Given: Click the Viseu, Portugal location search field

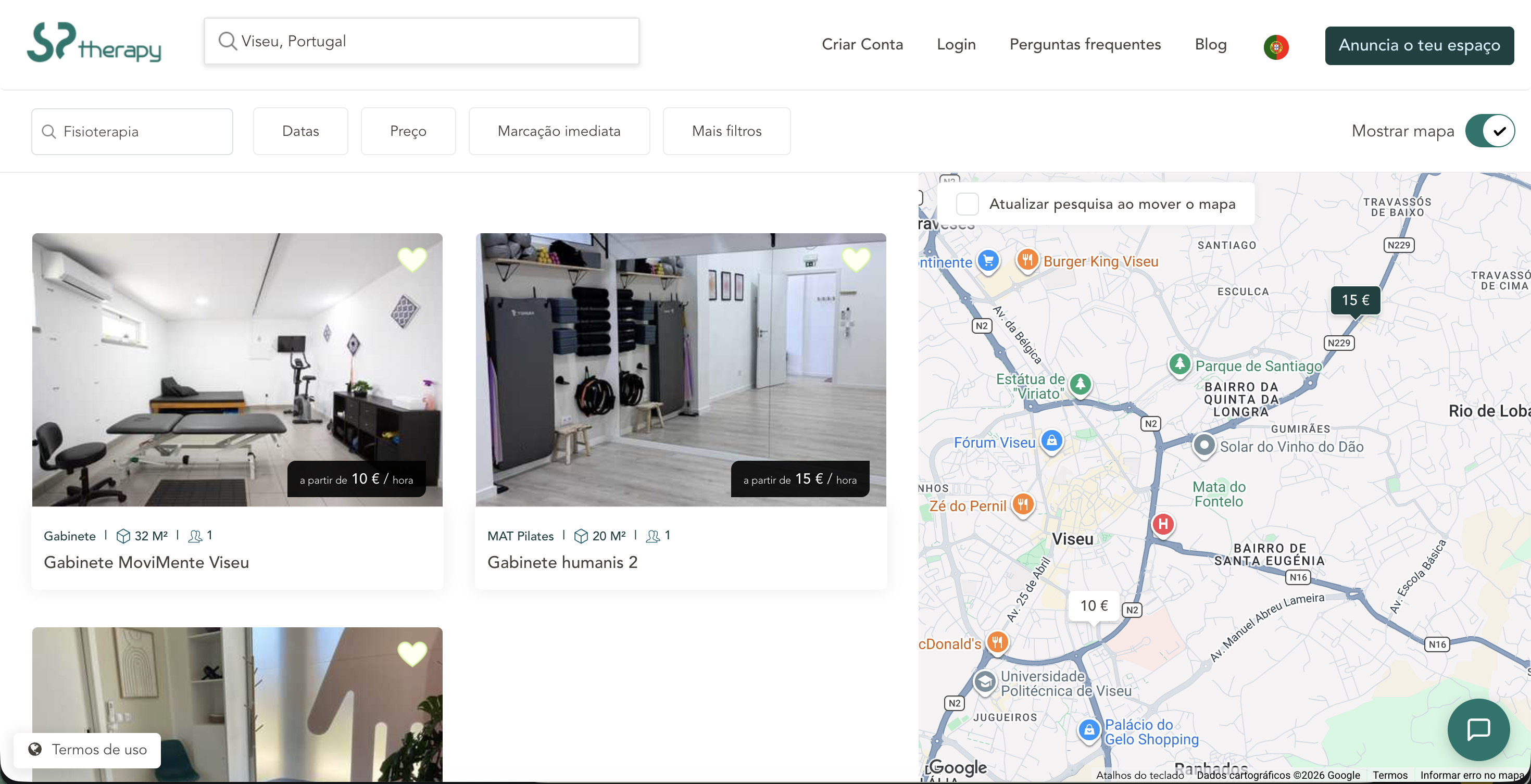Looking at the screenshot, I should (421, 41).
